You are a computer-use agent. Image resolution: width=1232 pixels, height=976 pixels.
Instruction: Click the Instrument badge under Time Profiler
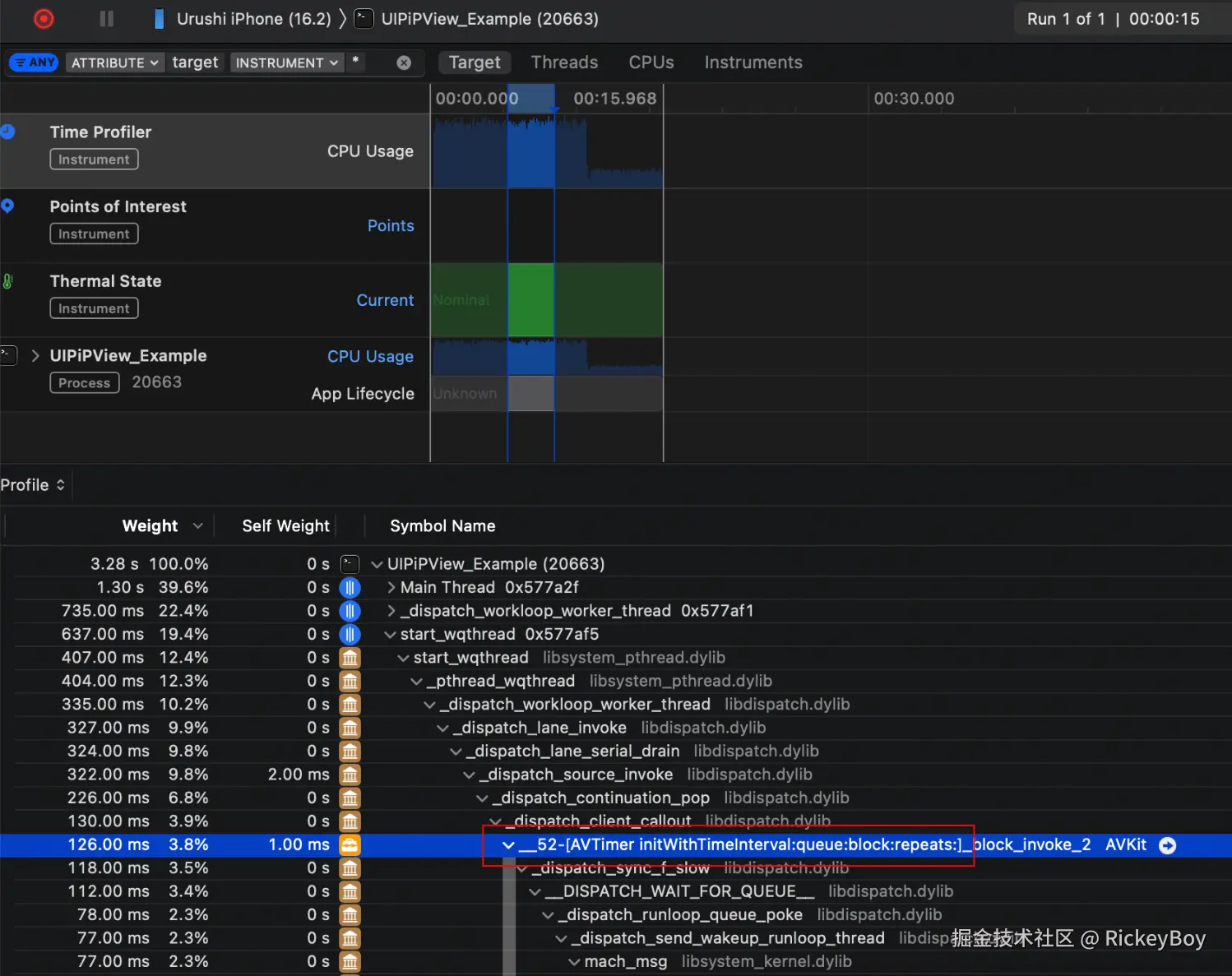click(94, 160)
